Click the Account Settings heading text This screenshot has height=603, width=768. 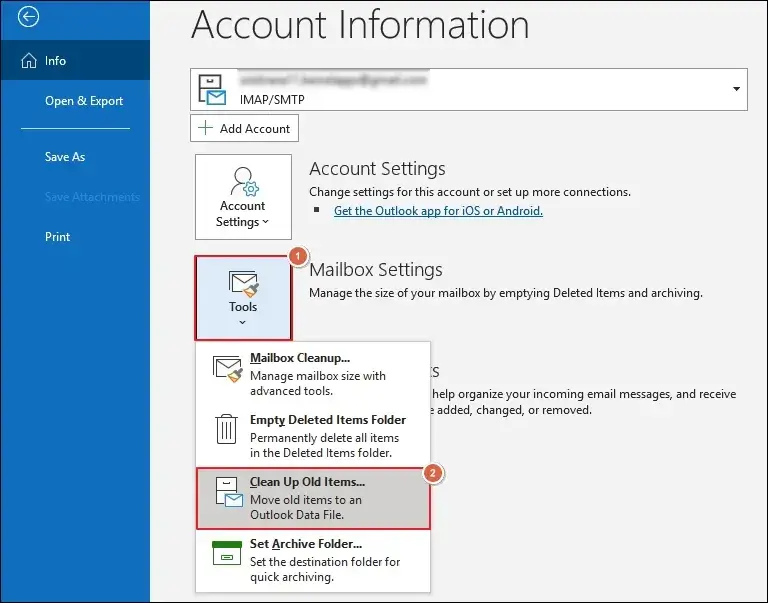(x=377, y=169)
